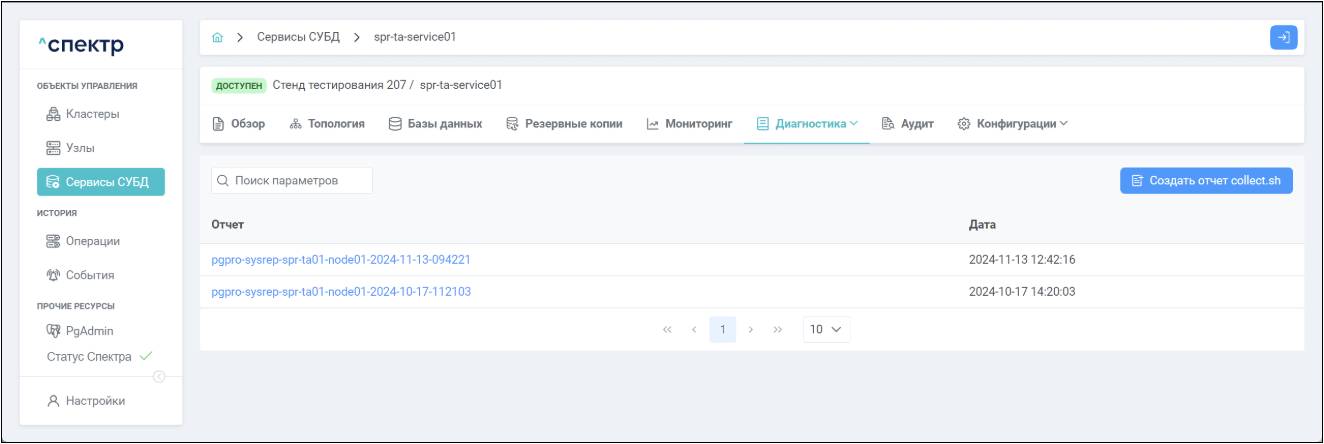
Task: Open the page size dropdown showing 10
Action: coord(826,329)
